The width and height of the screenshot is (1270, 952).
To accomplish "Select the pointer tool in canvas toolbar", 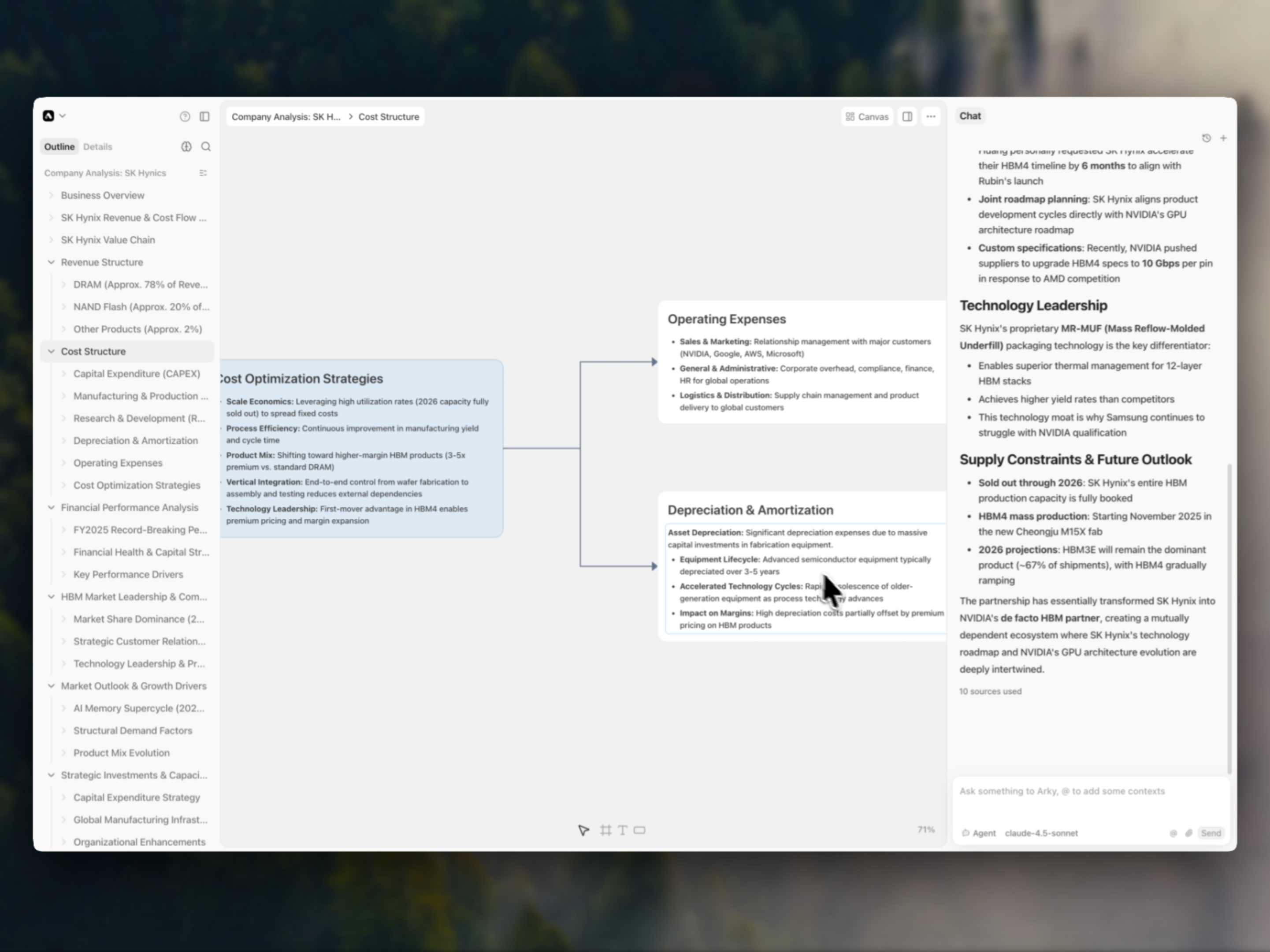I will (583, 830).
